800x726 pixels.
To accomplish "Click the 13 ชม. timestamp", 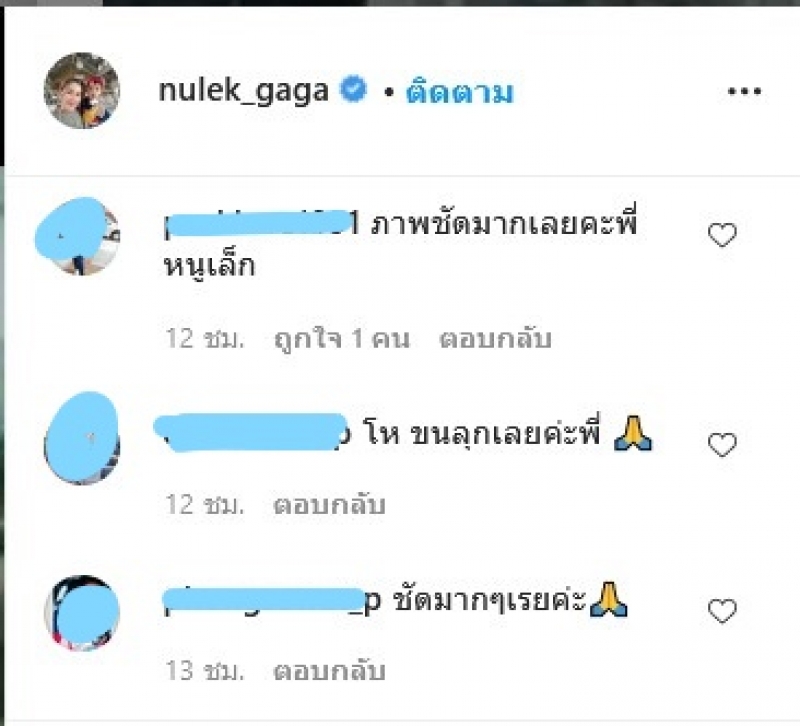I will [205, 671].
